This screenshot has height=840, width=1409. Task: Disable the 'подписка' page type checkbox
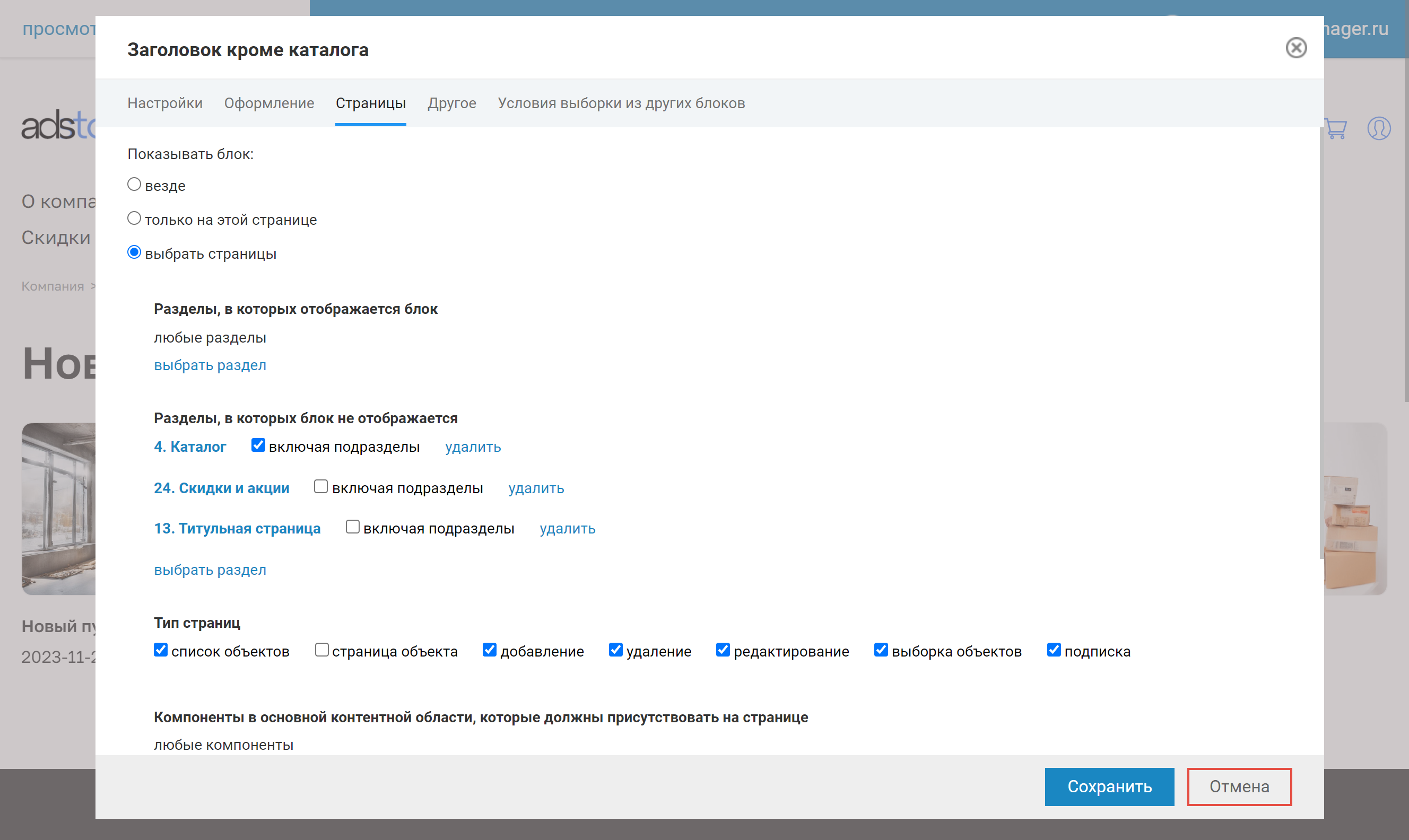coord(1054,650)
